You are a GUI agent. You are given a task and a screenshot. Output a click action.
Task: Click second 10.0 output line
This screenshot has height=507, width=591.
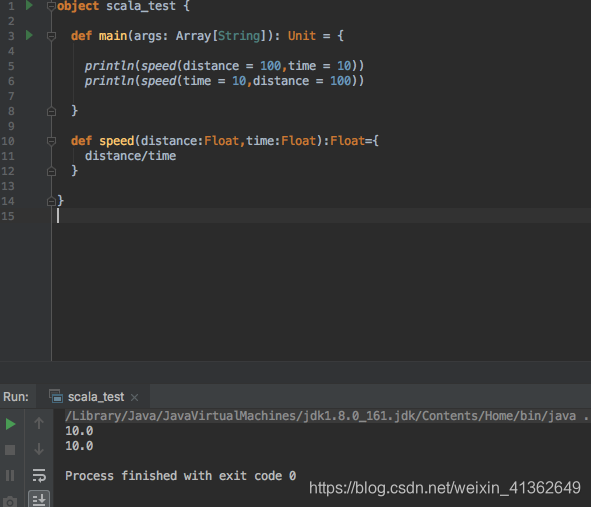(79, 446)
